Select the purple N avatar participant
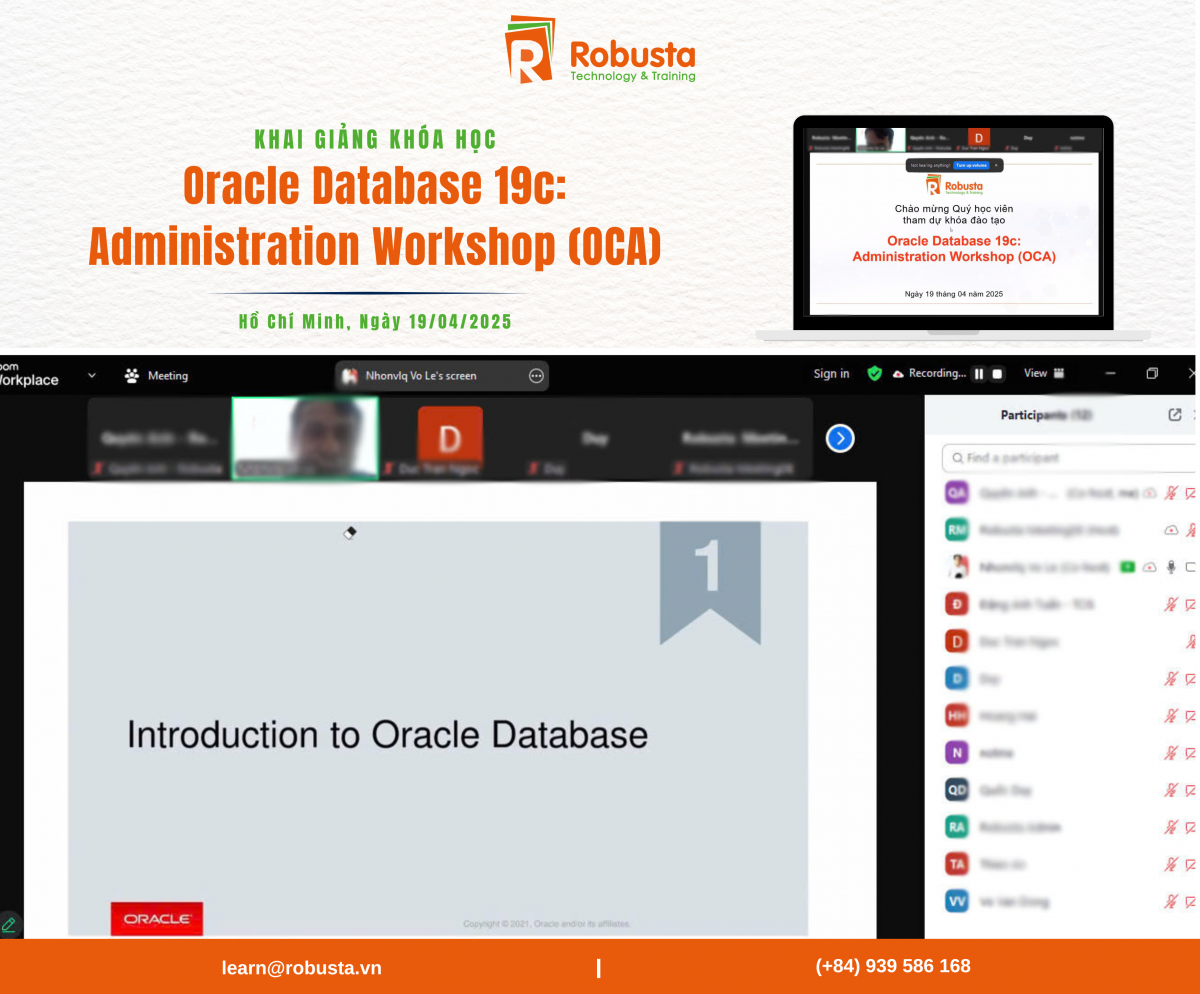This screenshot has width=1200, height=994. point(957,752)
